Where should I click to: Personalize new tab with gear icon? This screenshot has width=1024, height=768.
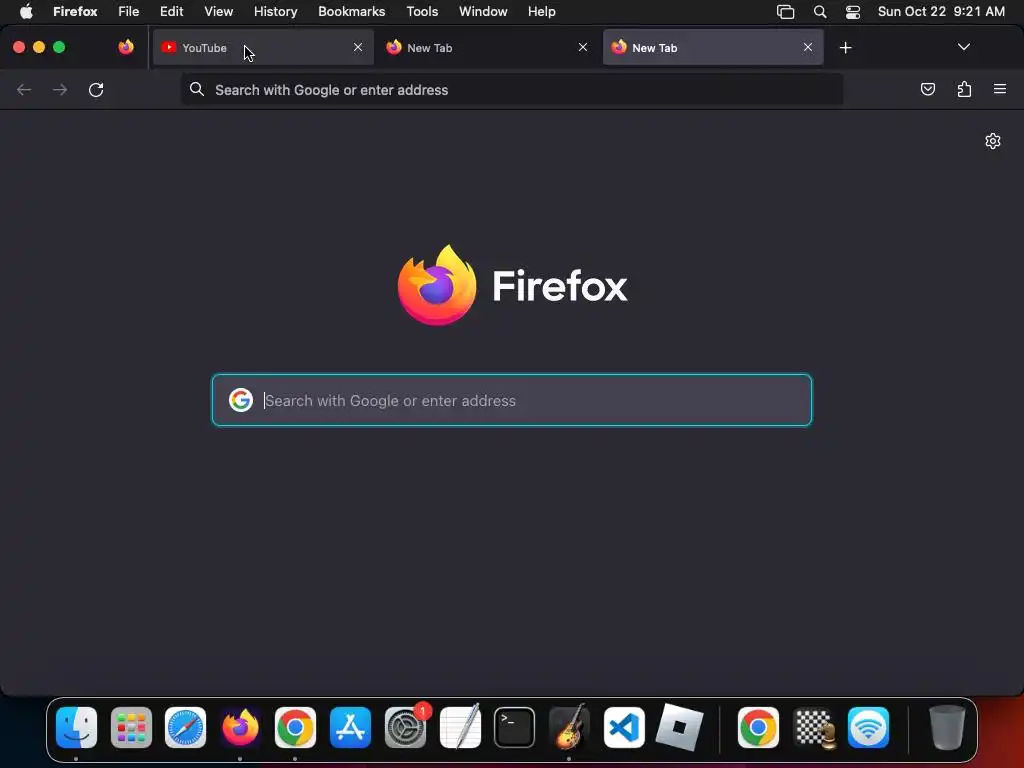click(993, 141)
